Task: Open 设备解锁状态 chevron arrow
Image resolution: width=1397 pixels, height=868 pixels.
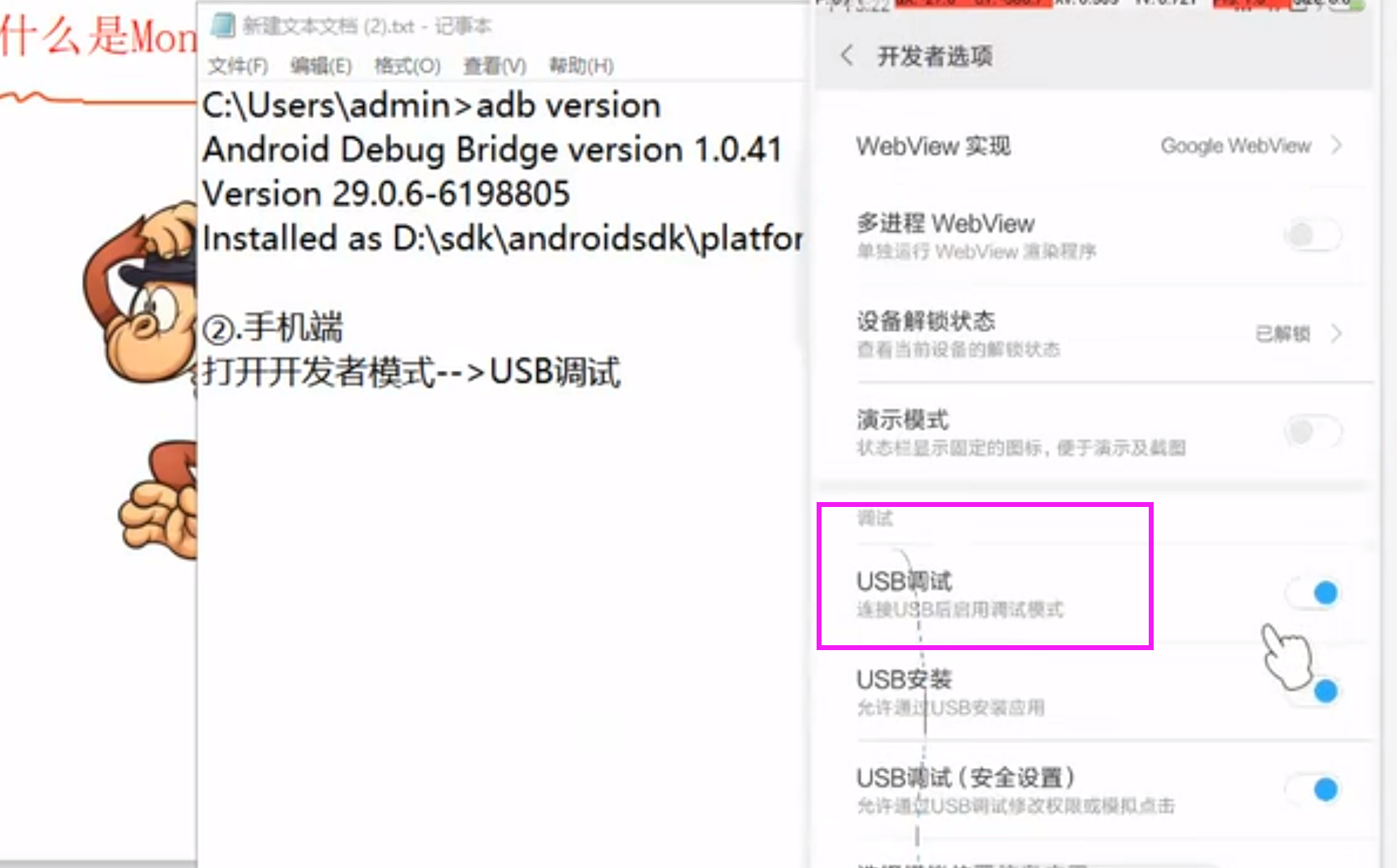Action: point(1336,333)
